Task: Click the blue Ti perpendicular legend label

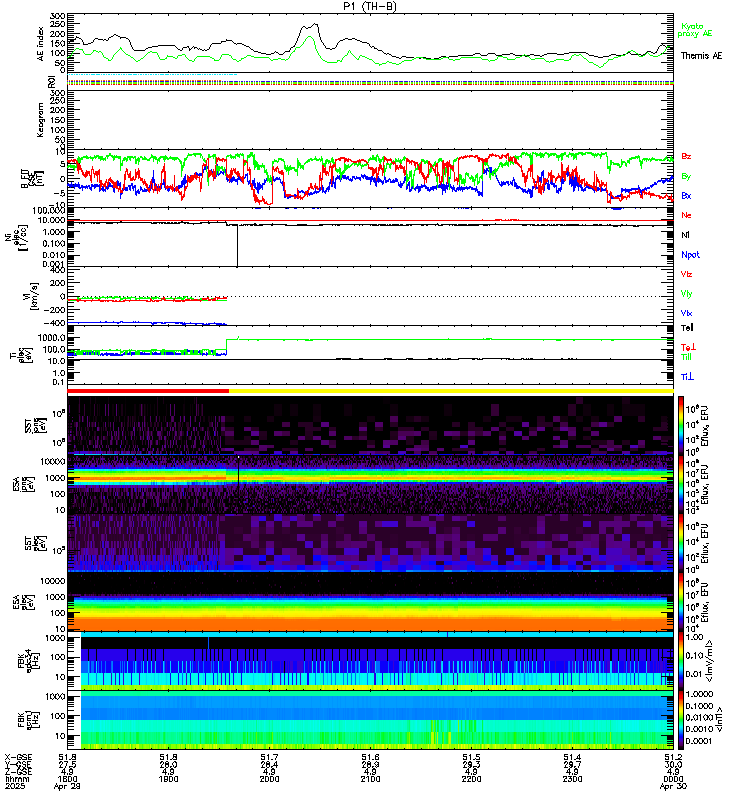Action: point(687,377)
